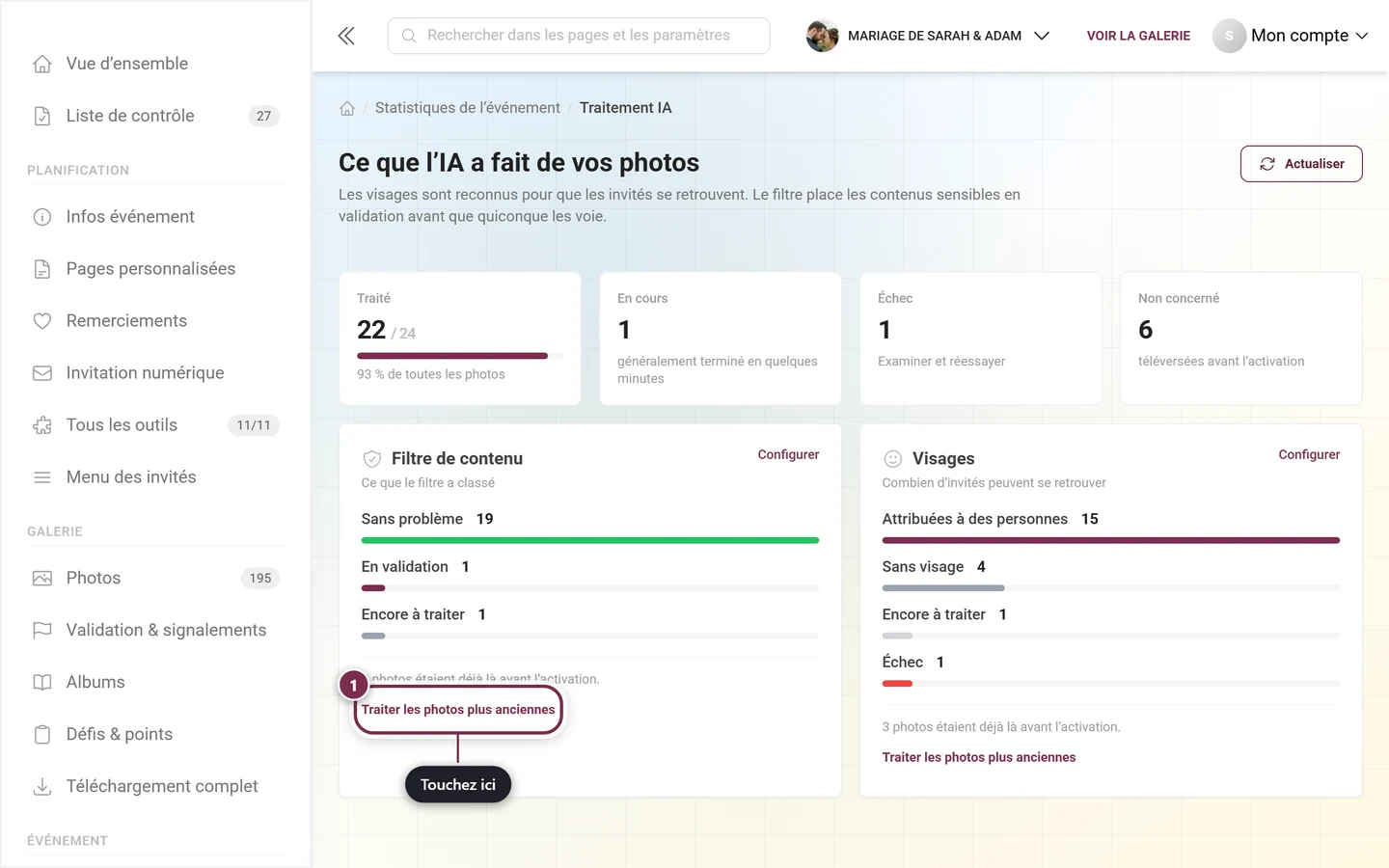
Task: Click the En validation row label
Action: (x=405, y=567)
